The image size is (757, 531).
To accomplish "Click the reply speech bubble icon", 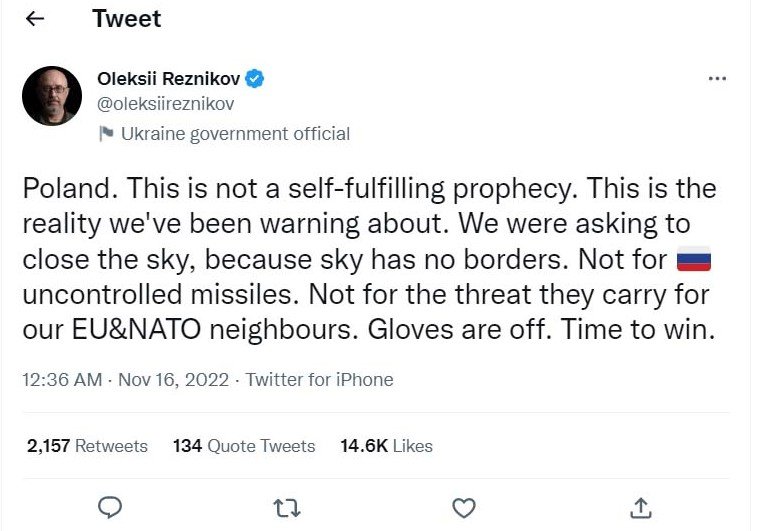I will coord(111,507).
